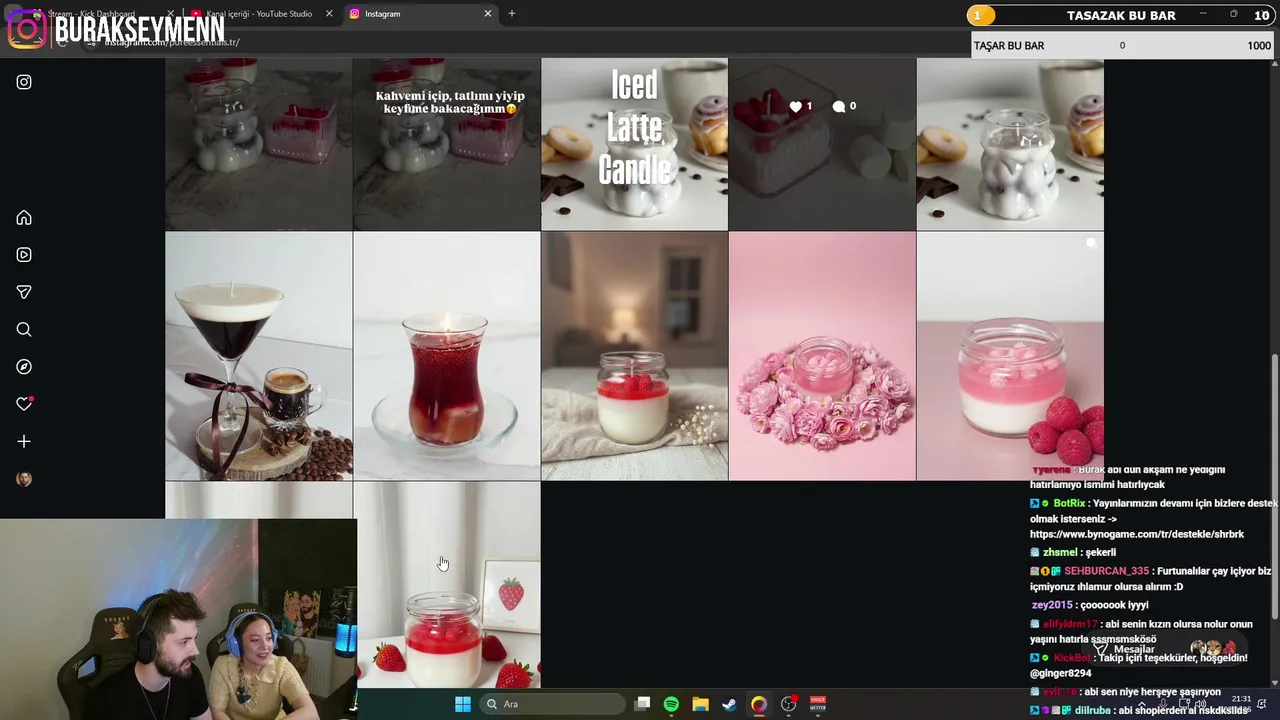Click the comment count bubble on hovered post
The height and width of the screenshot is (720, 1280).
pos(844,106)
